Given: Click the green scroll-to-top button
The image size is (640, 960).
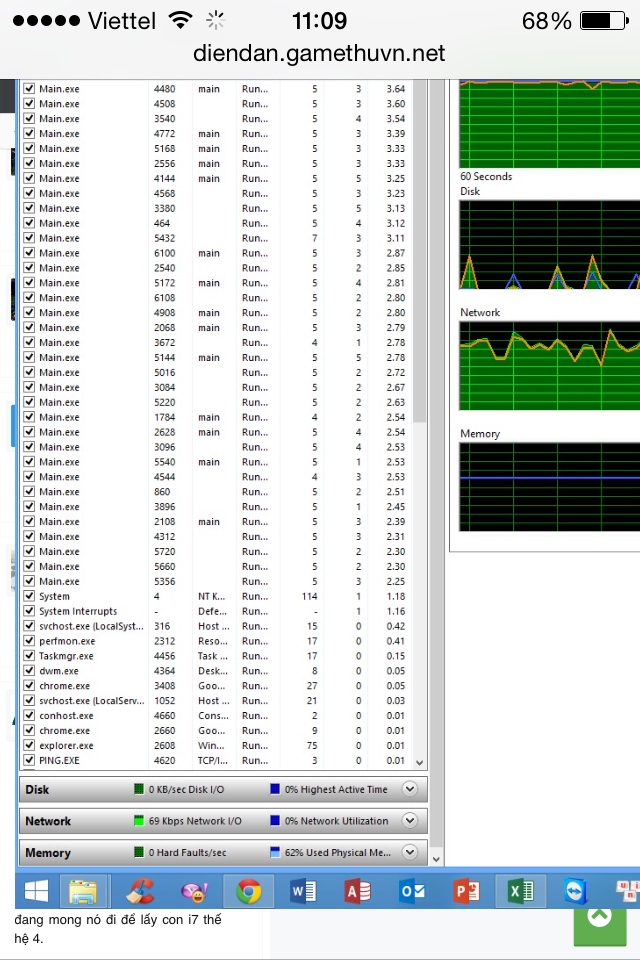Looking at the screenshot, I should point(599,916).
